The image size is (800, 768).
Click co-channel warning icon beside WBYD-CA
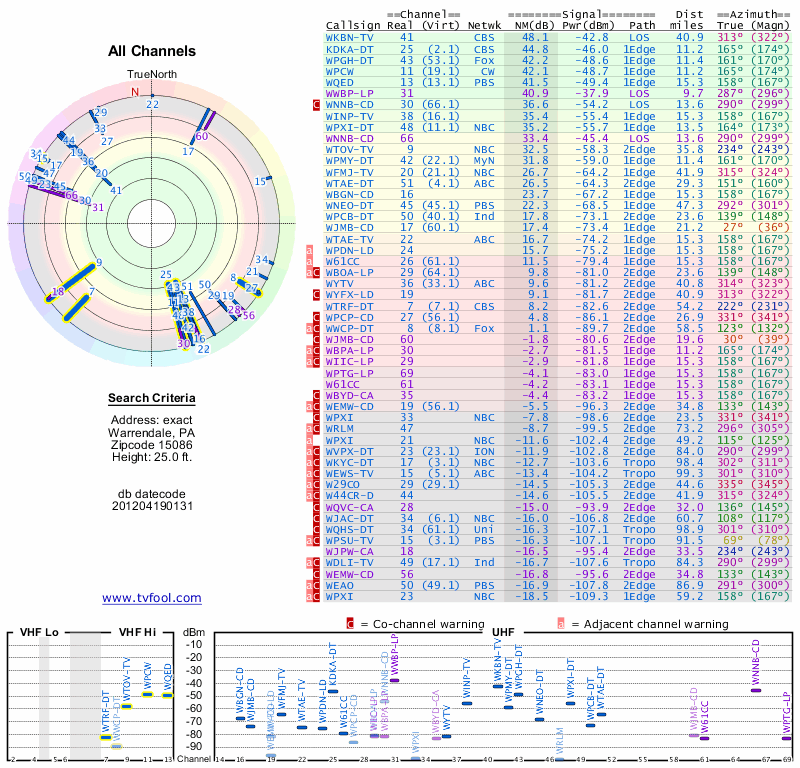(x=316, y=395)
